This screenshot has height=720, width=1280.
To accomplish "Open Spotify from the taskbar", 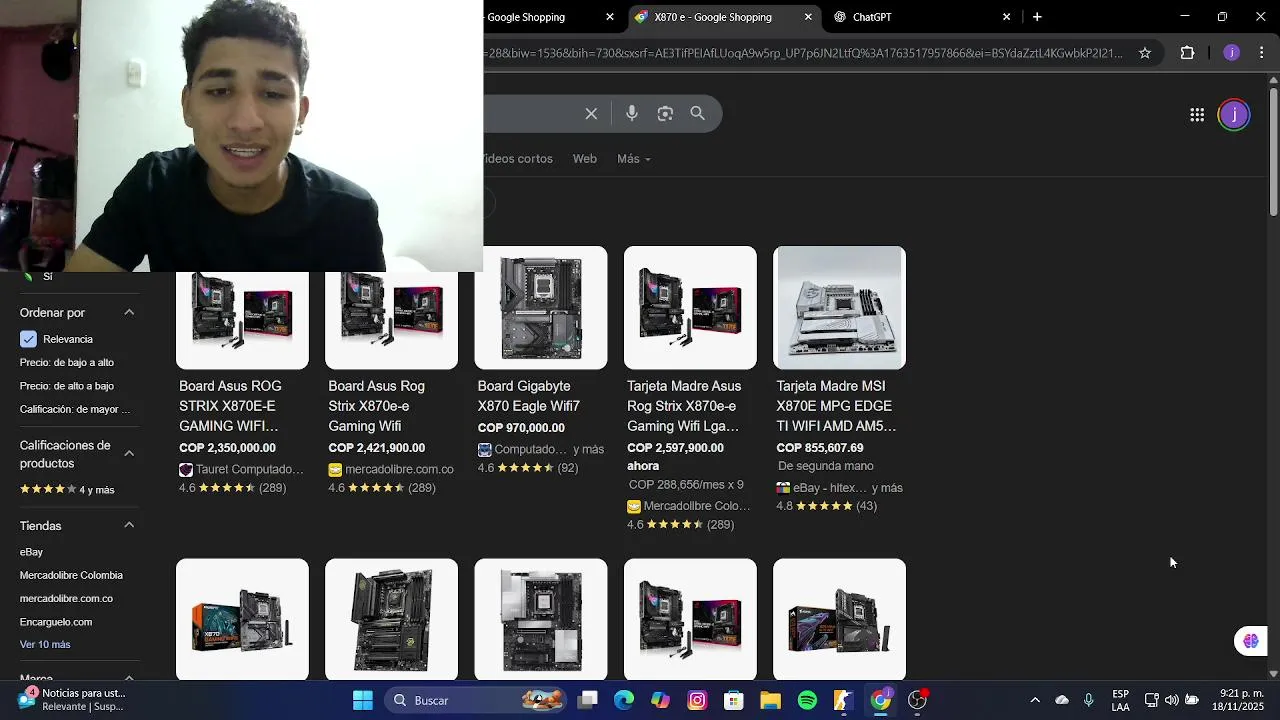I will [x=807, y=700].
